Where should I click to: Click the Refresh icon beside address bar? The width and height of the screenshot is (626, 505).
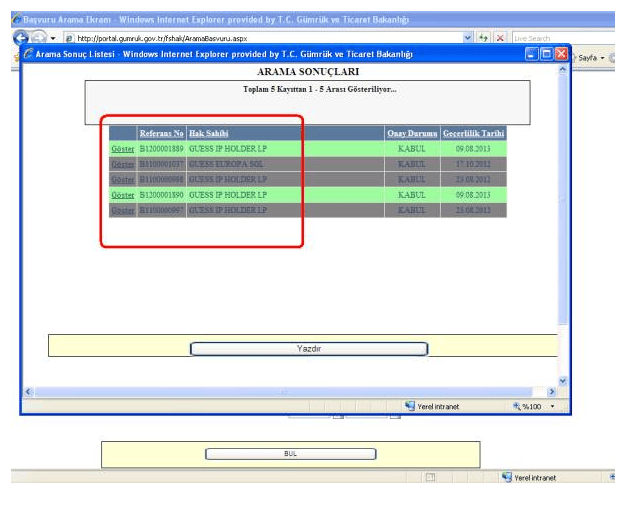point(485,38)
